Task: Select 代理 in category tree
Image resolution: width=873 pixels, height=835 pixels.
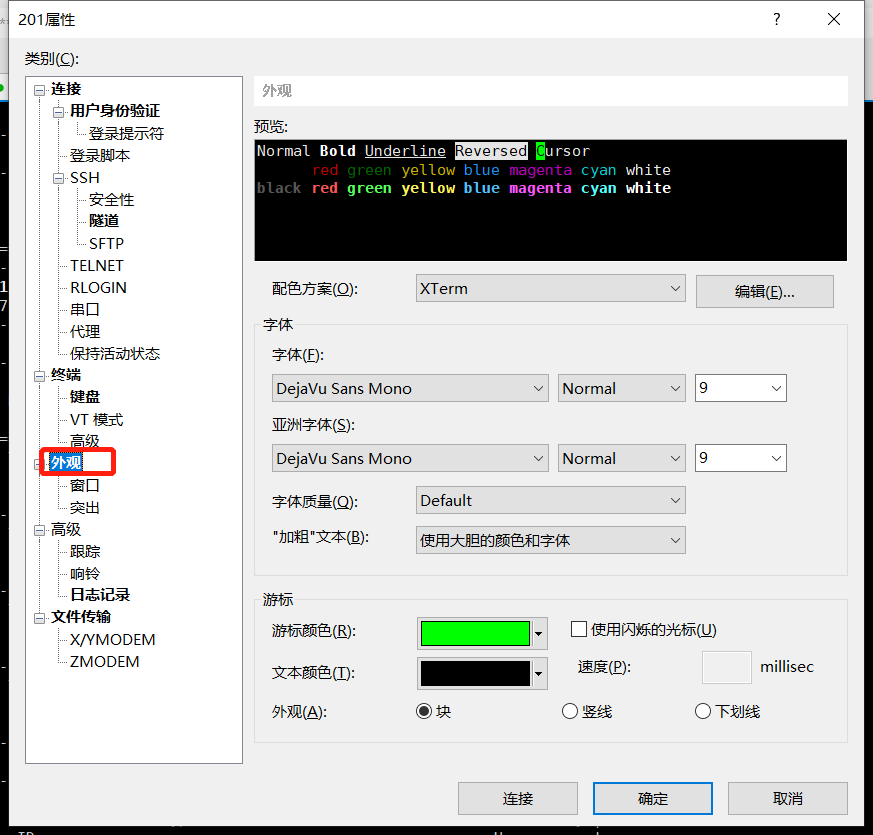Action: pyautogui.click(x=85, y=332)
